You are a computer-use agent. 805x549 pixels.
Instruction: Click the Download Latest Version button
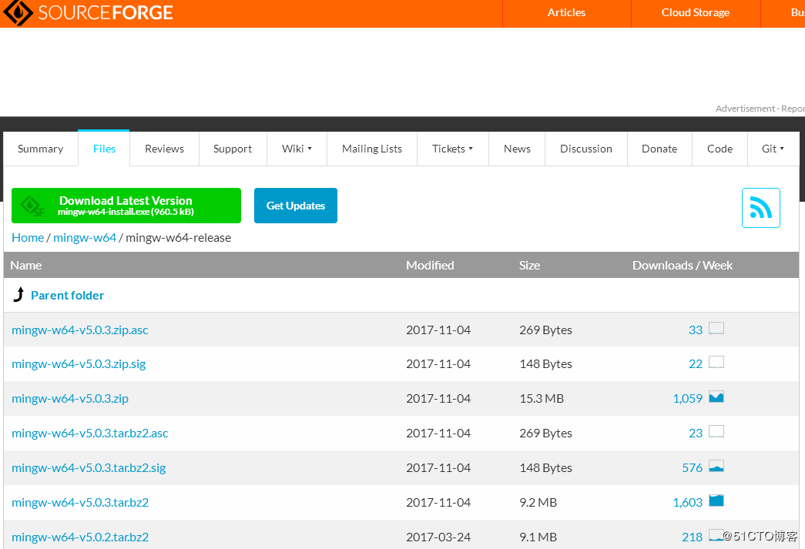126,205
